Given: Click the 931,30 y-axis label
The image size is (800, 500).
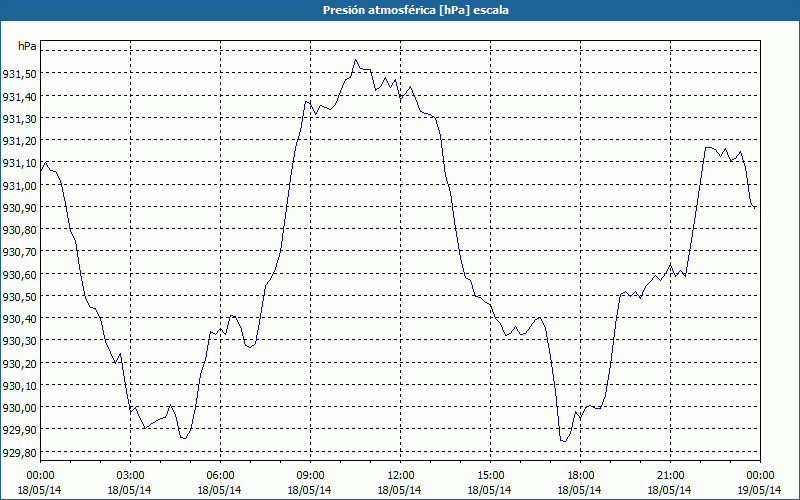Looking at the screenshot, I should point(19,119).
